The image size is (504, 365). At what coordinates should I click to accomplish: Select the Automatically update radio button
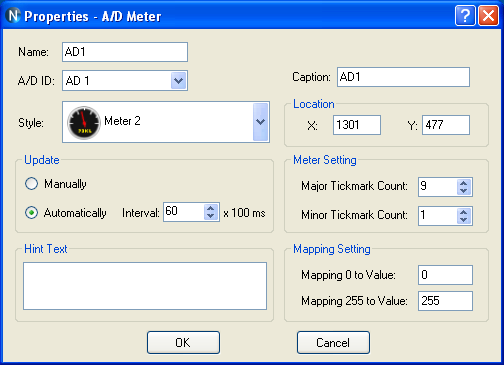pyautogui.click(x=32, y=213)
